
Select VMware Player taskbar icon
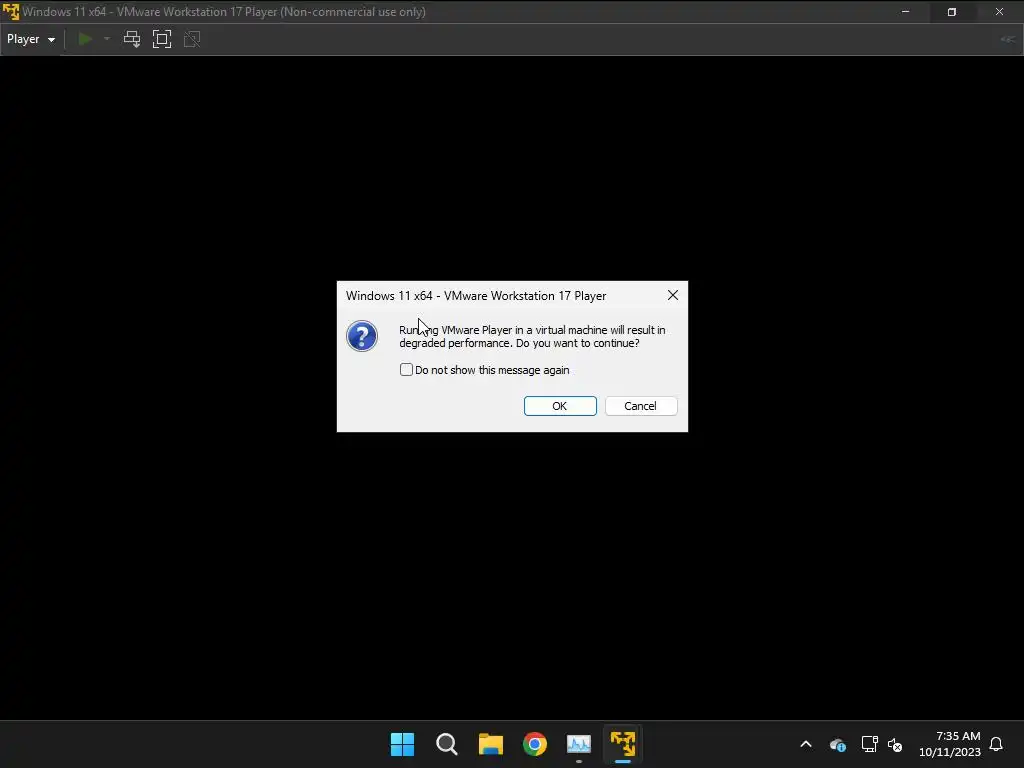coord(623,744)
